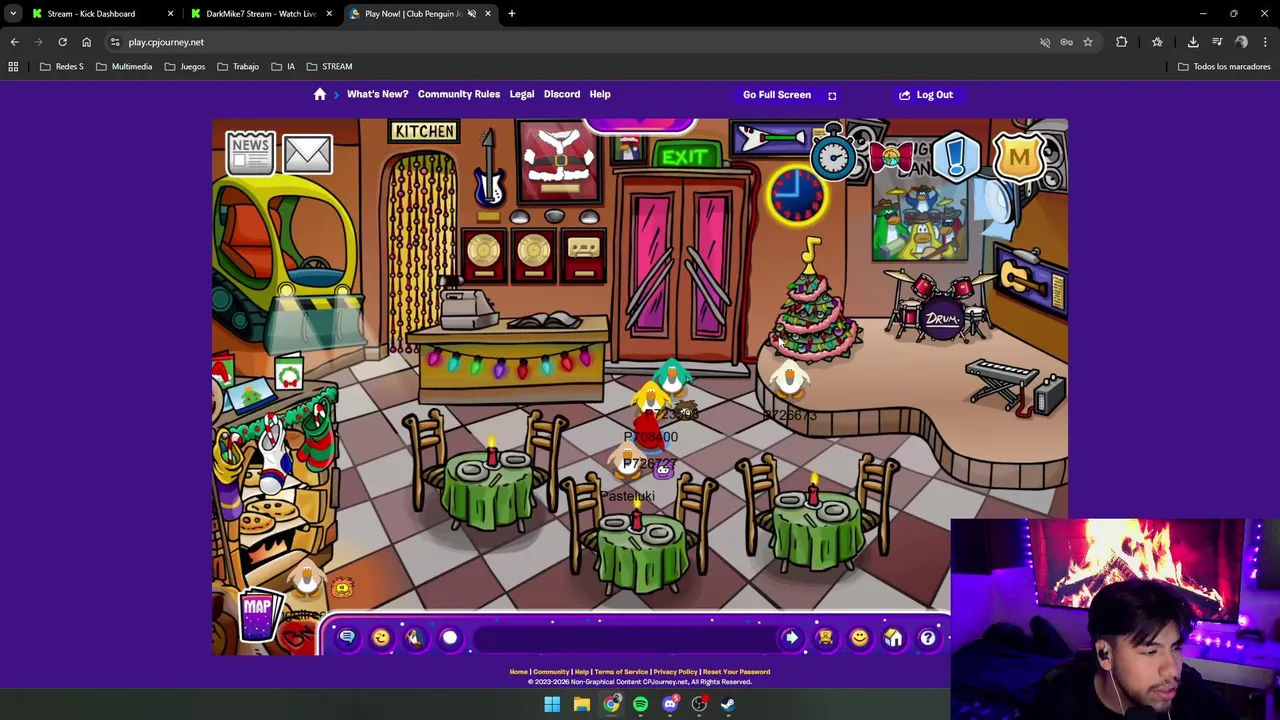1280x720 pixels.
Task: Open the Juegos bookmark folder
Action: tap(185, 67)
